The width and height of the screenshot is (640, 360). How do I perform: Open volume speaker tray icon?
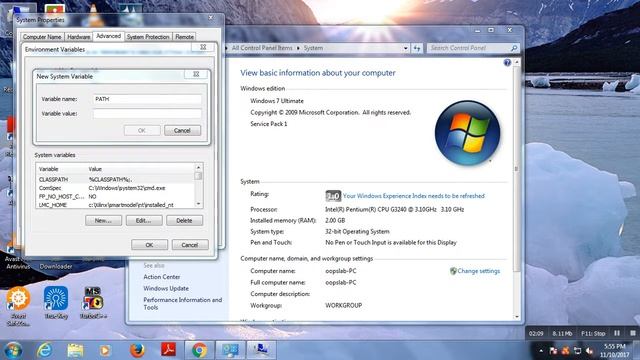point(589,351)
